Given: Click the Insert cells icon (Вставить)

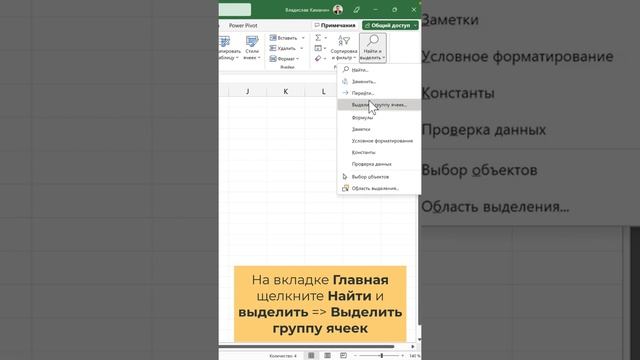Looking at the screenshot, I should (x=273, y=38).
